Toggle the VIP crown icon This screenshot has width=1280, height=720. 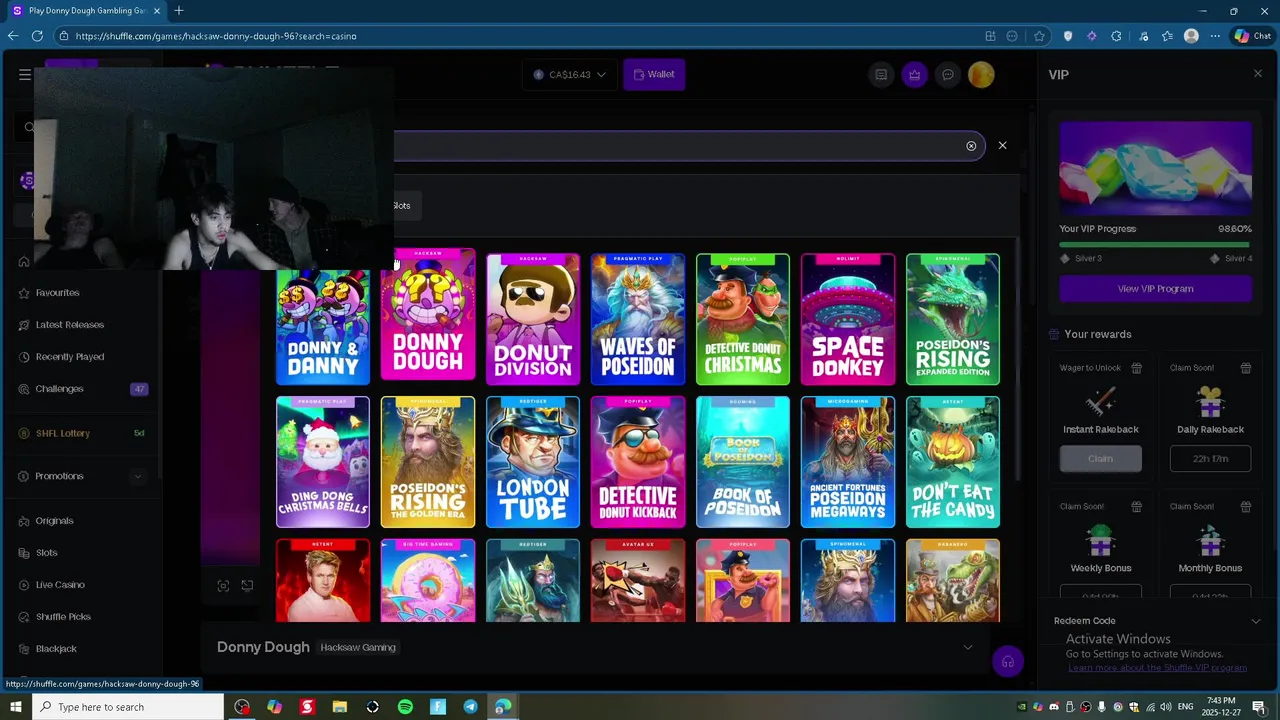pos(915,74)
